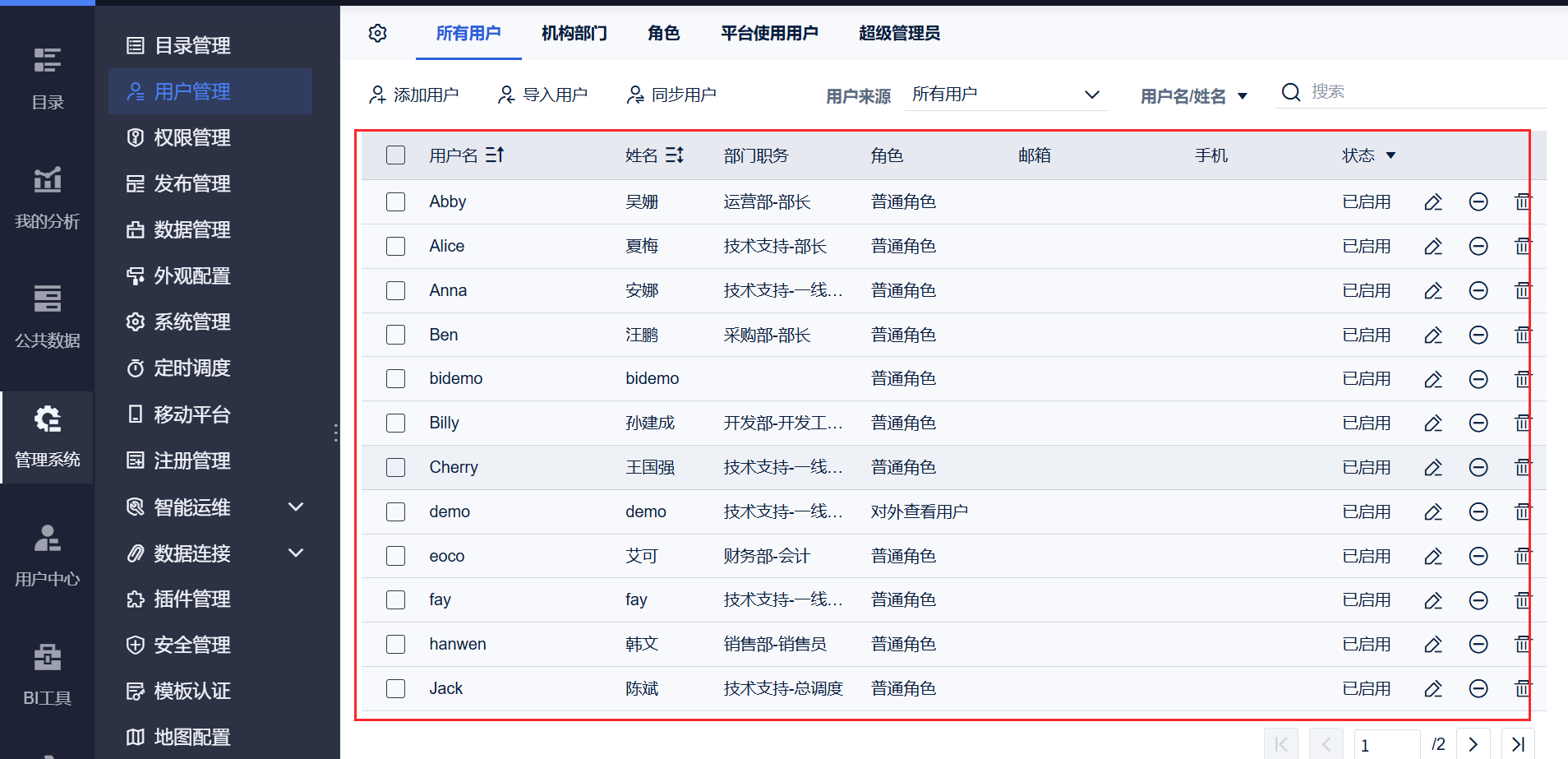
Task: Disable user Jack with the minus icon
Action: (x=1478, y=688)
